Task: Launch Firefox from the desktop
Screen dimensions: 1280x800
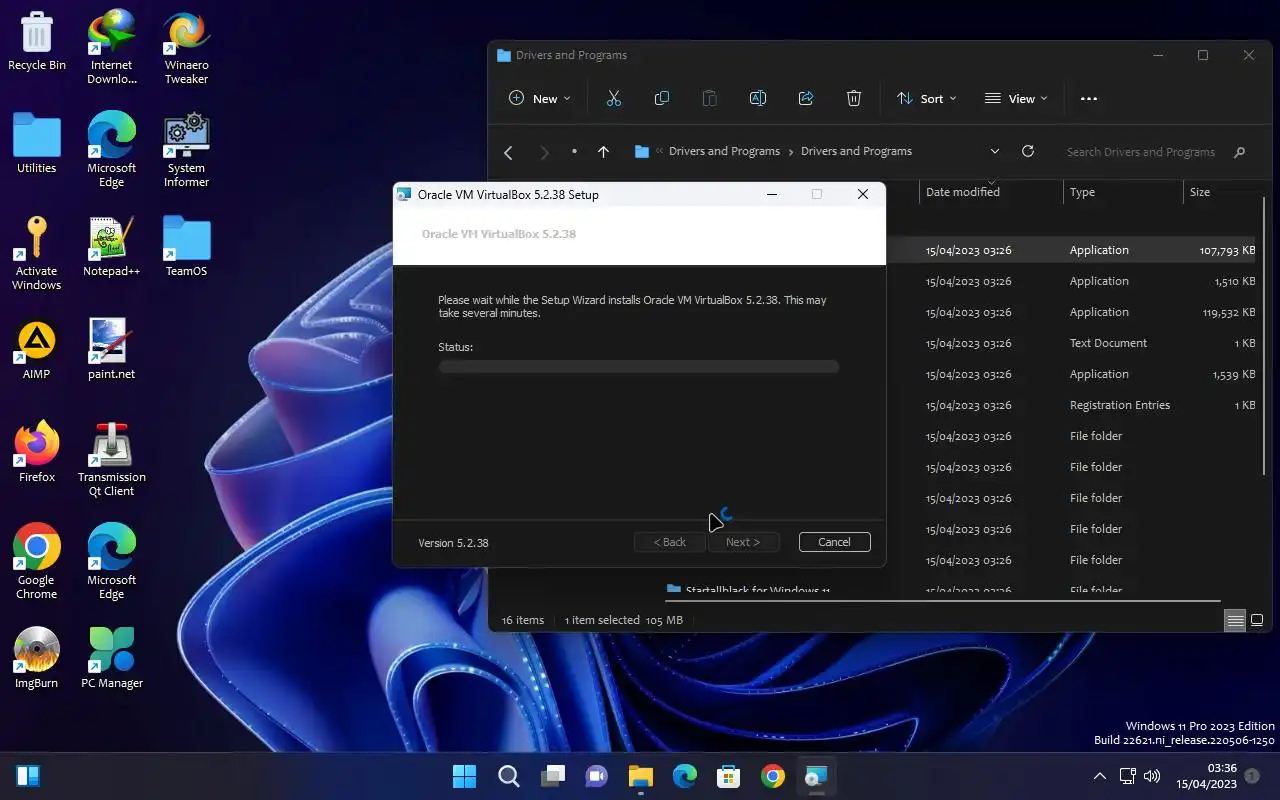Action: tap(37, 453)
